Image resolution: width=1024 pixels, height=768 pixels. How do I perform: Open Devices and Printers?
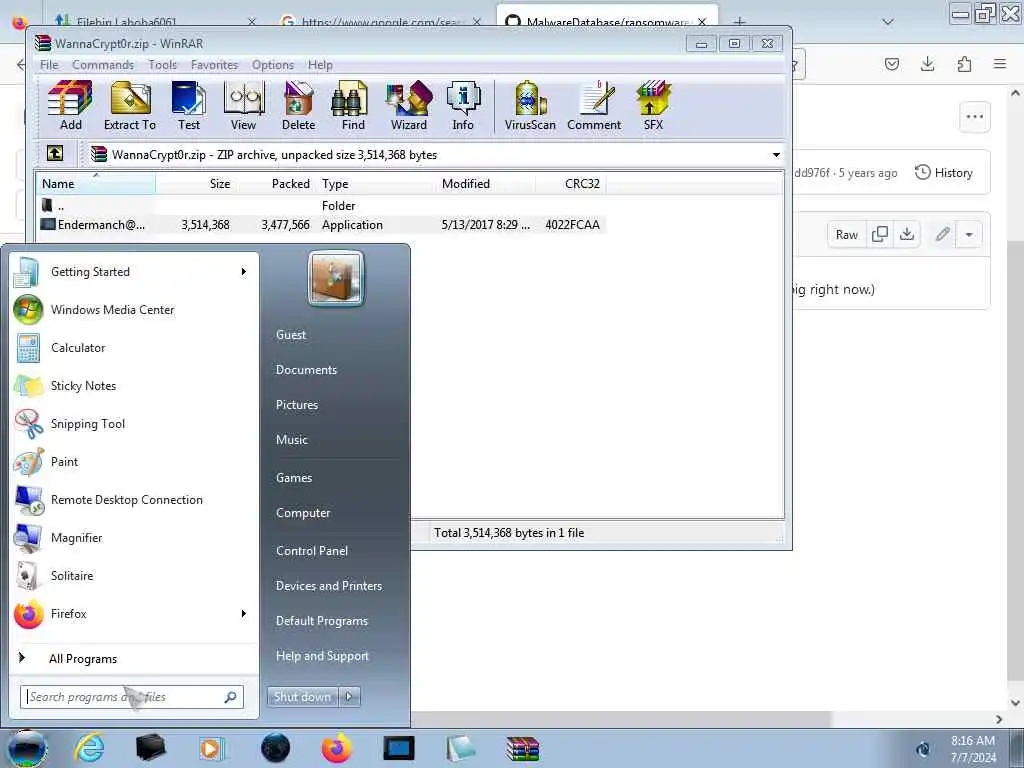pos(328,586)
